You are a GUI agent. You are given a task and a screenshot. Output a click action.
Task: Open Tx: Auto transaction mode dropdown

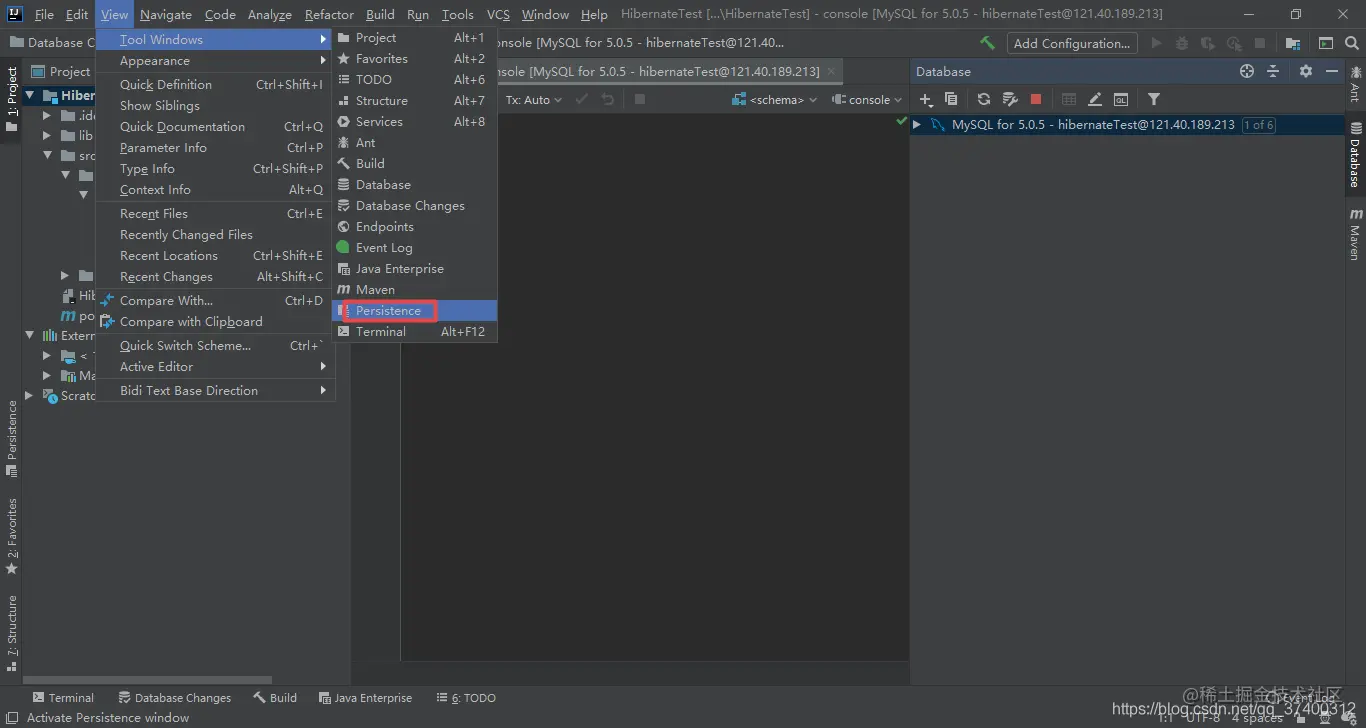tap(534, 99)
